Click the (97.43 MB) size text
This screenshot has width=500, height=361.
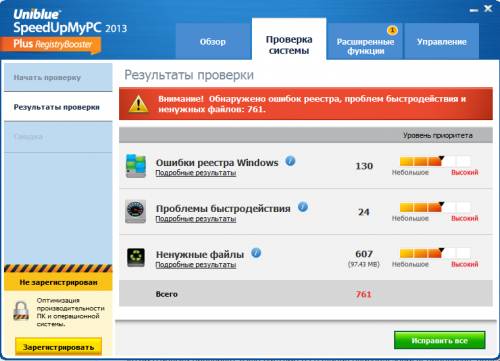[x=364, y=264]
